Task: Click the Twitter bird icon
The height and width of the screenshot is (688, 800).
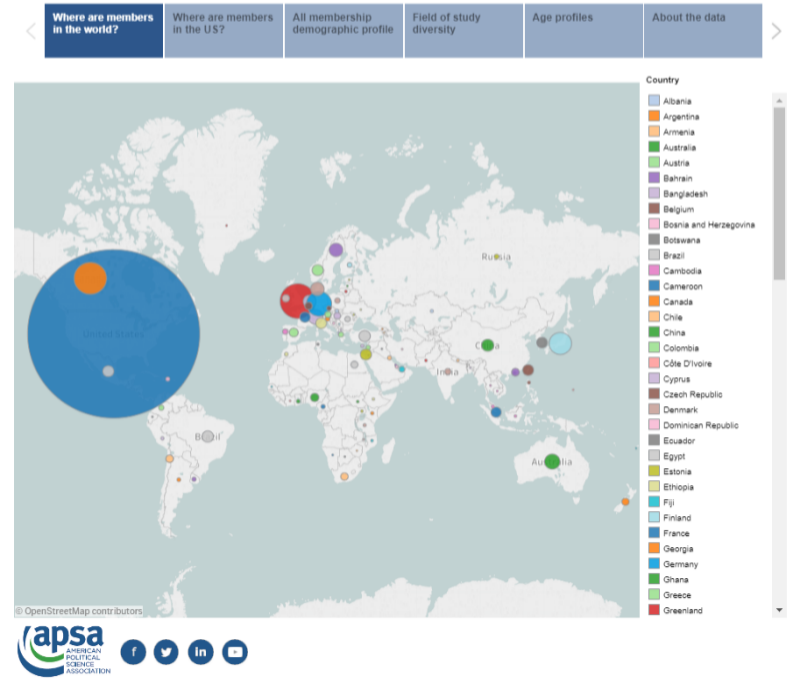Action: [x=167, y=650]
